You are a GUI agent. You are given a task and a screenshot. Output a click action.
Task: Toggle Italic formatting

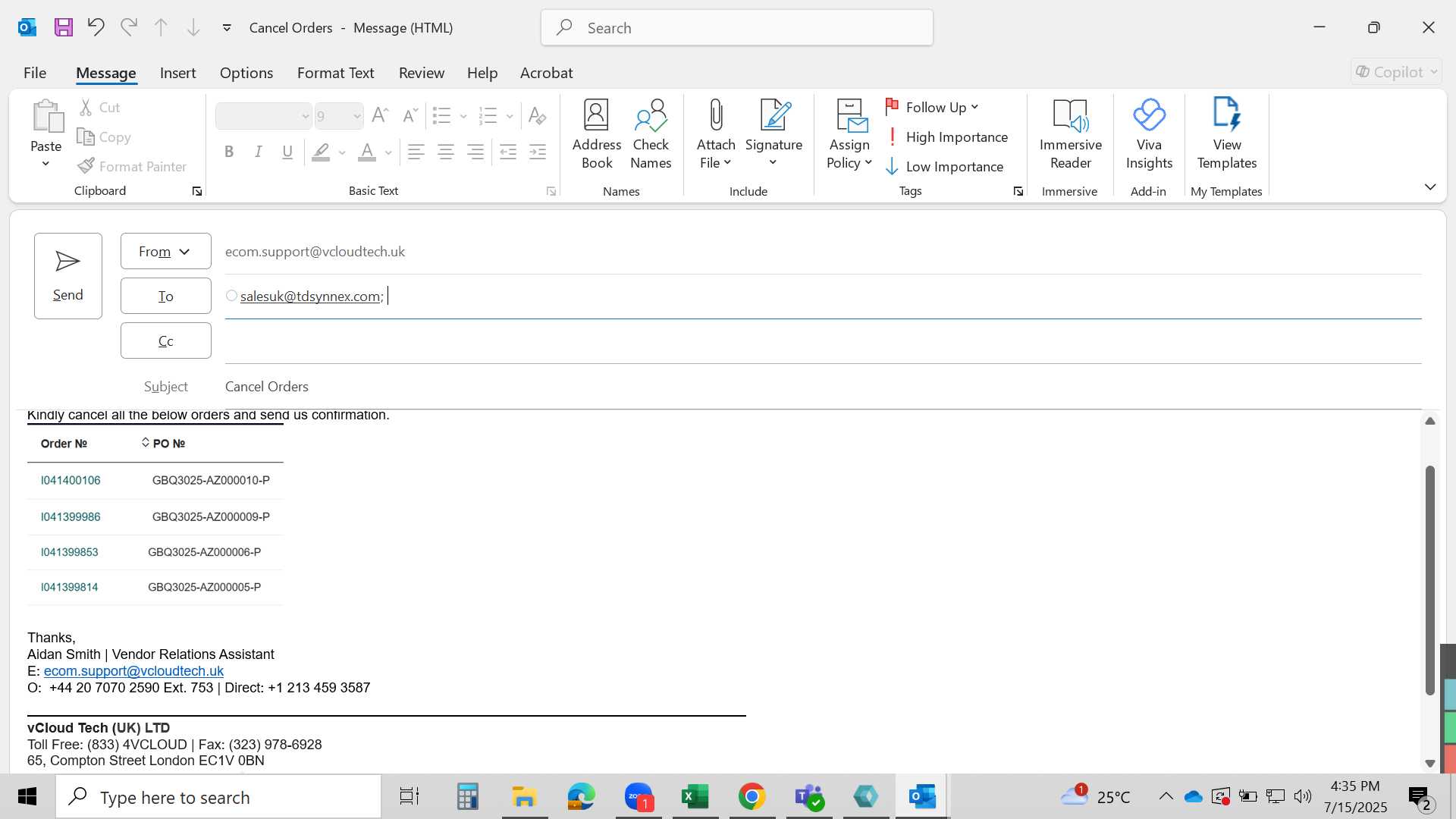259,152
